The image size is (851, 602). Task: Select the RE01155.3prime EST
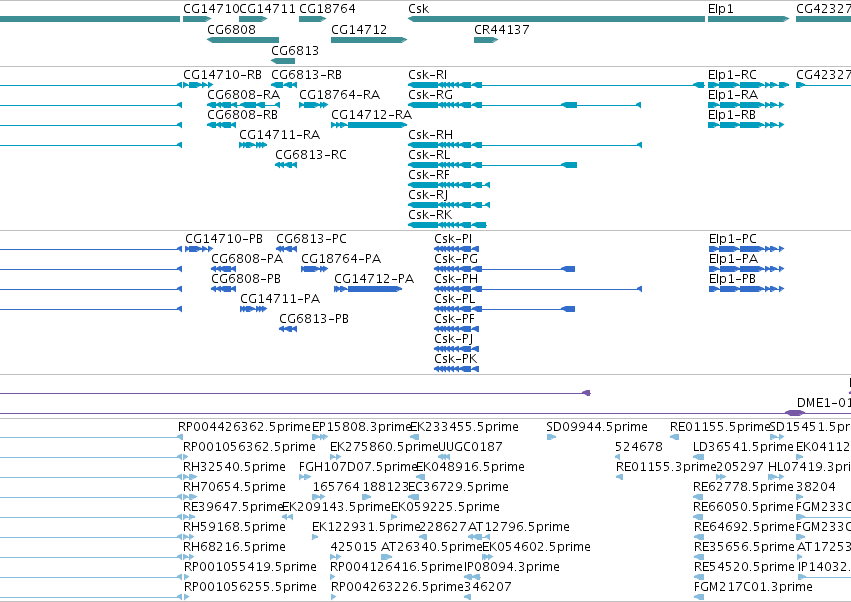[666, 467]
